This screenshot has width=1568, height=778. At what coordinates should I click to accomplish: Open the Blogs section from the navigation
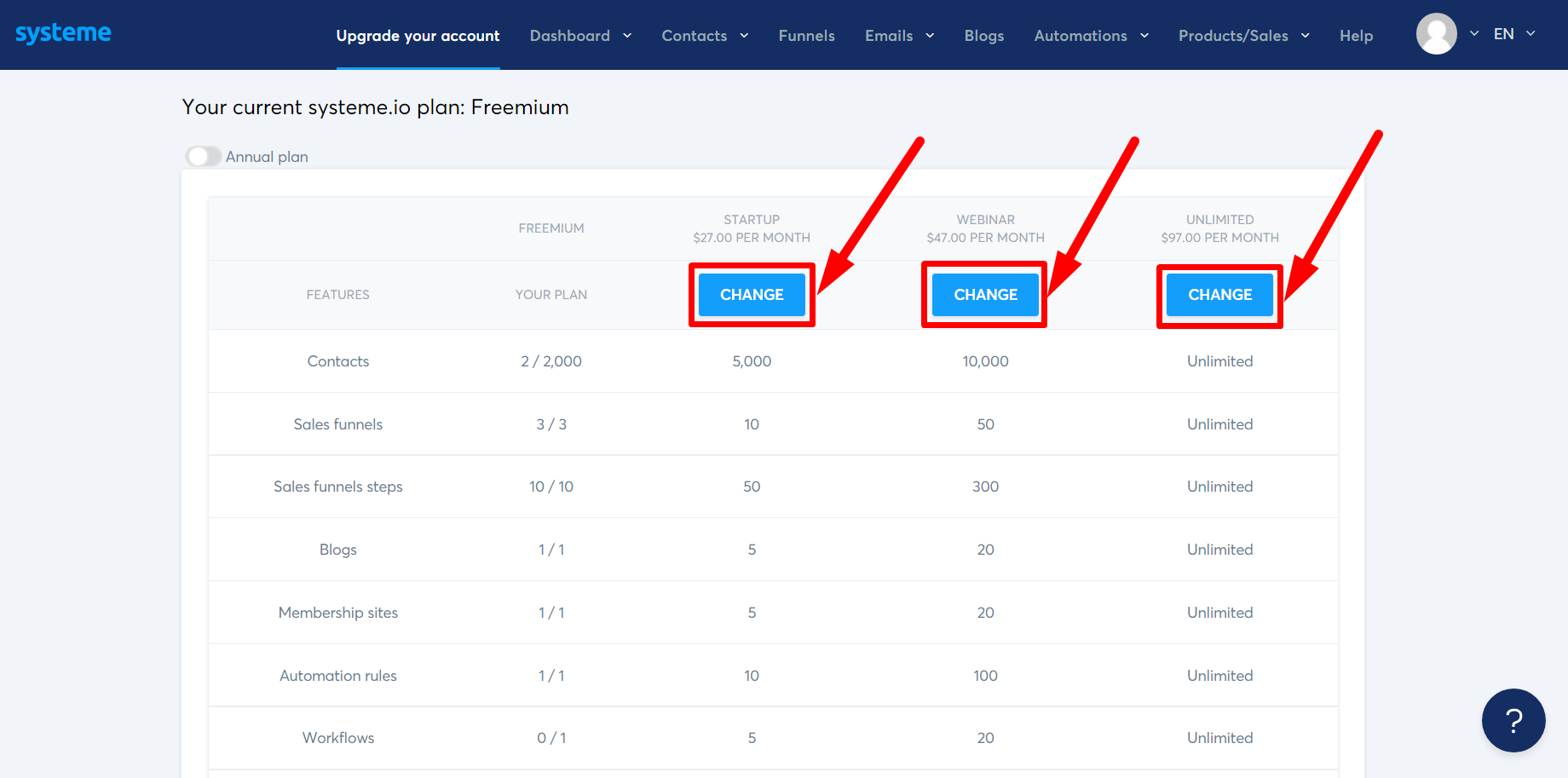pyautogui.click(x=983, y=36)
